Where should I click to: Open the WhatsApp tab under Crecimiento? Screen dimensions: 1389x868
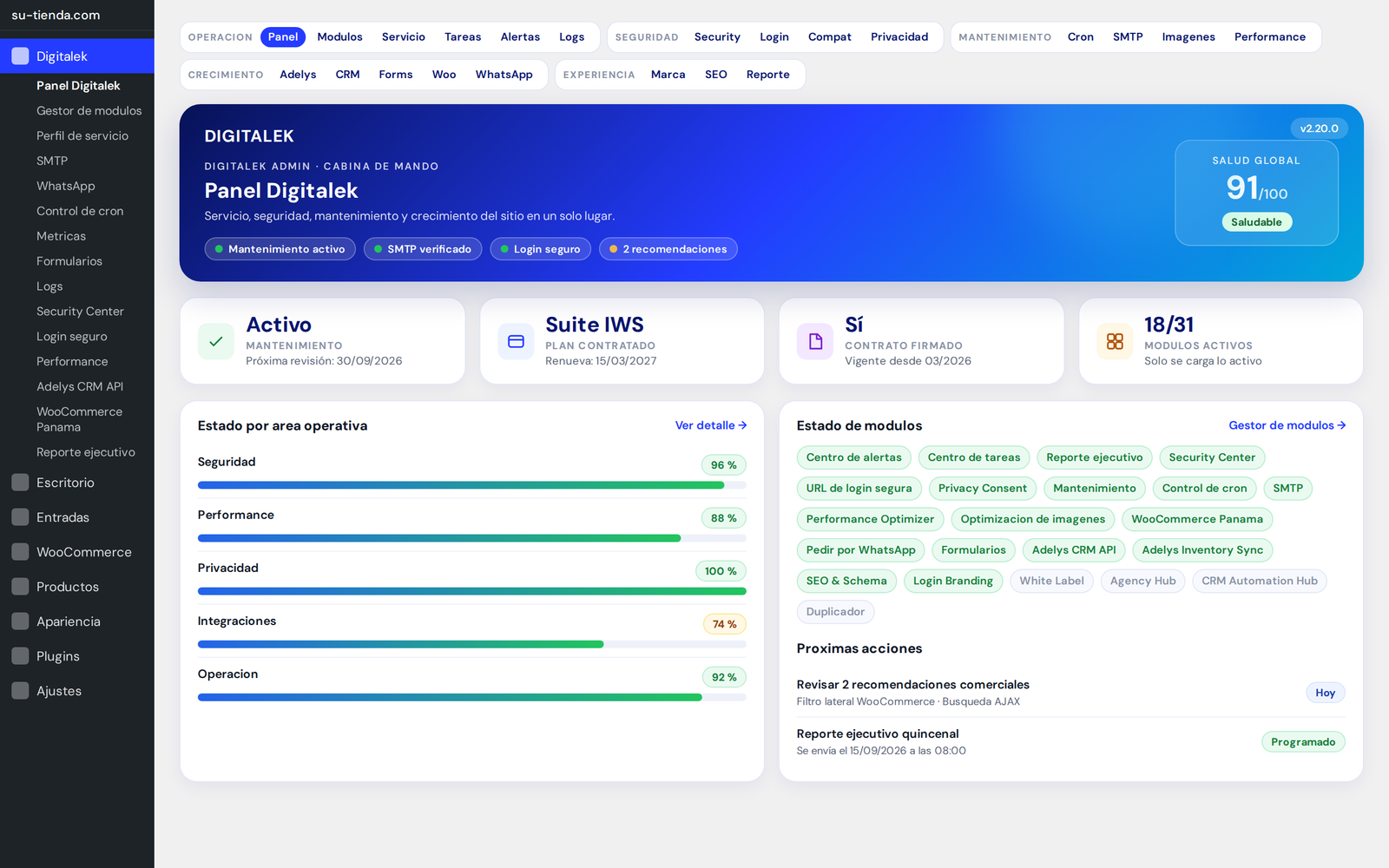coord(504,75)
